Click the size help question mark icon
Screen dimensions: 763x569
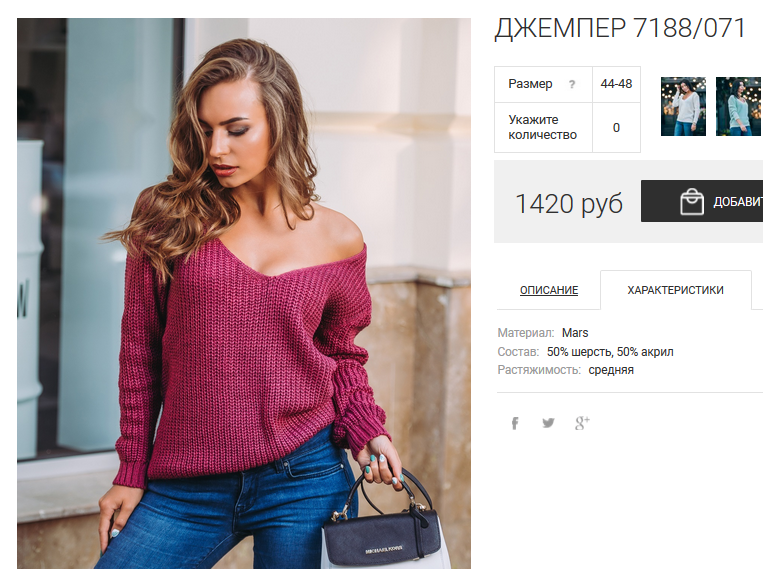pyautogui.click(x=572, y=84)
